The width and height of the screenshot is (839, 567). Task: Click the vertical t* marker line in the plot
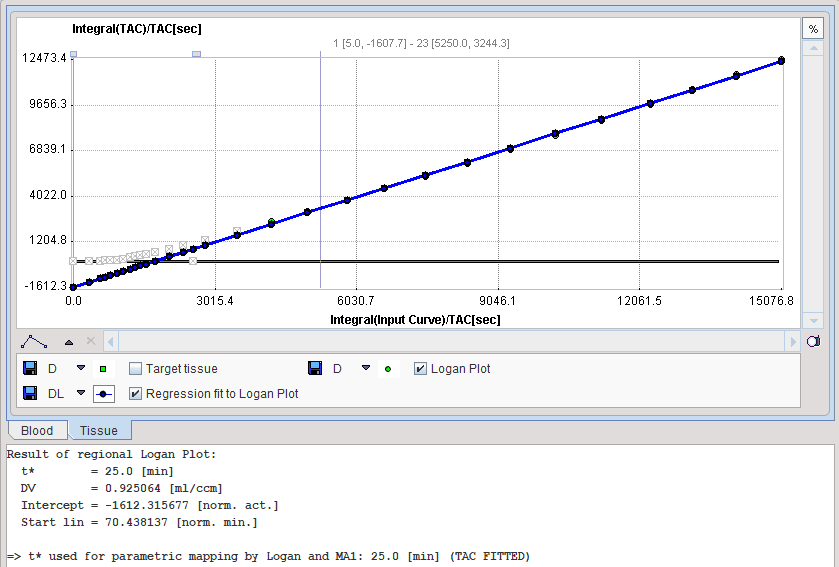click(321, 171)
